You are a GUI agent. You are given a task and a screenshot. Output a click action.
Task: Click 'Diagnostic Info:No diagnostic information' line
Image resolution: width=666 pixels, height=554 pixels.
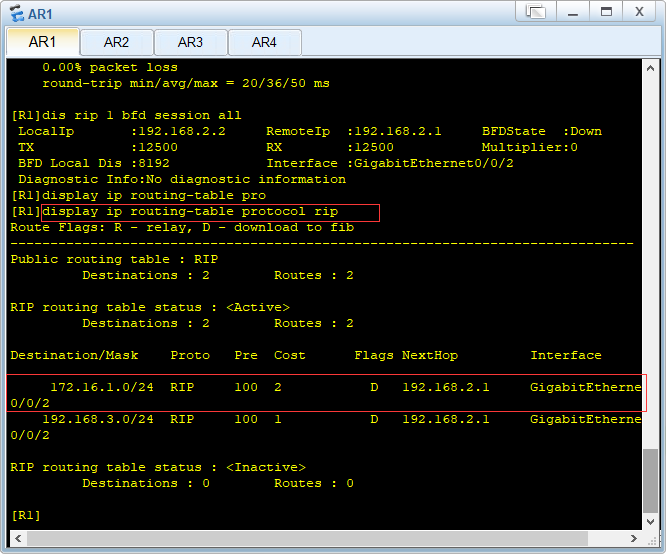pyautogui.click(x=182, y=179)
